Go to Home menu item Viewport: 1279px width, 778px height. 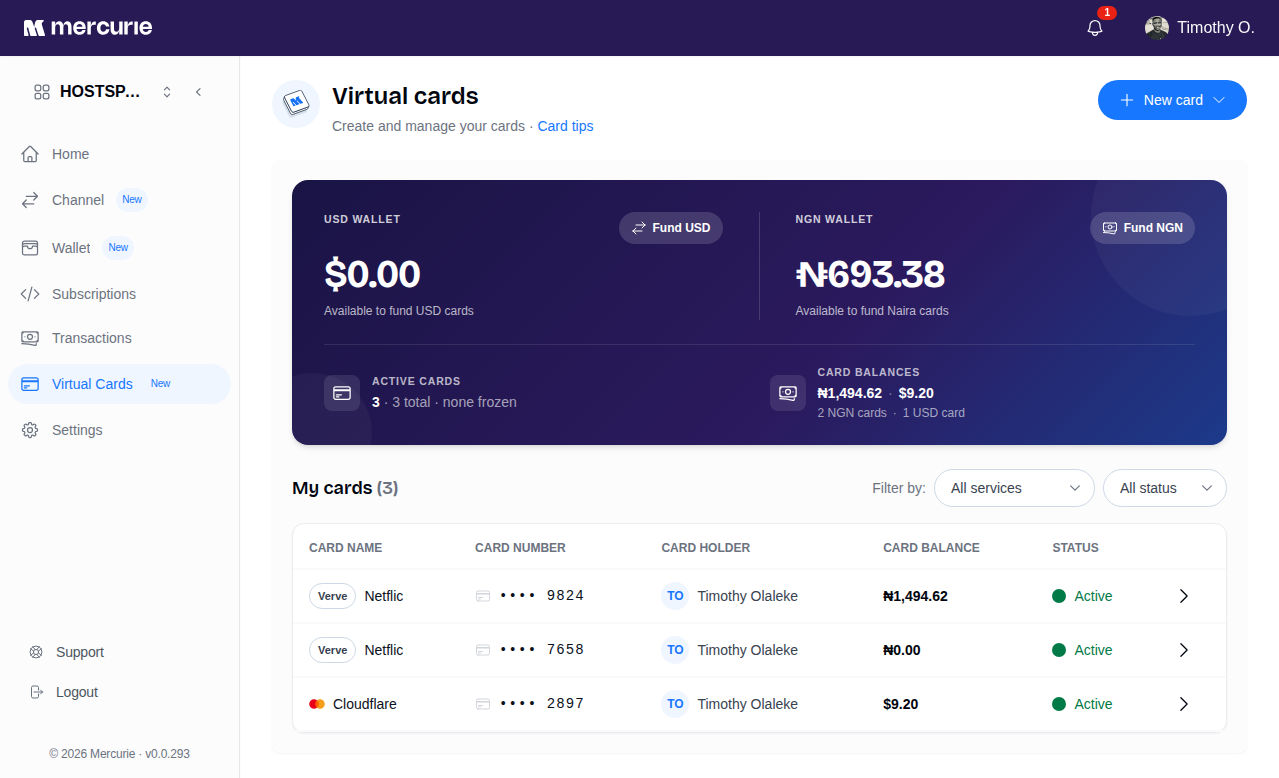(119, 154)
